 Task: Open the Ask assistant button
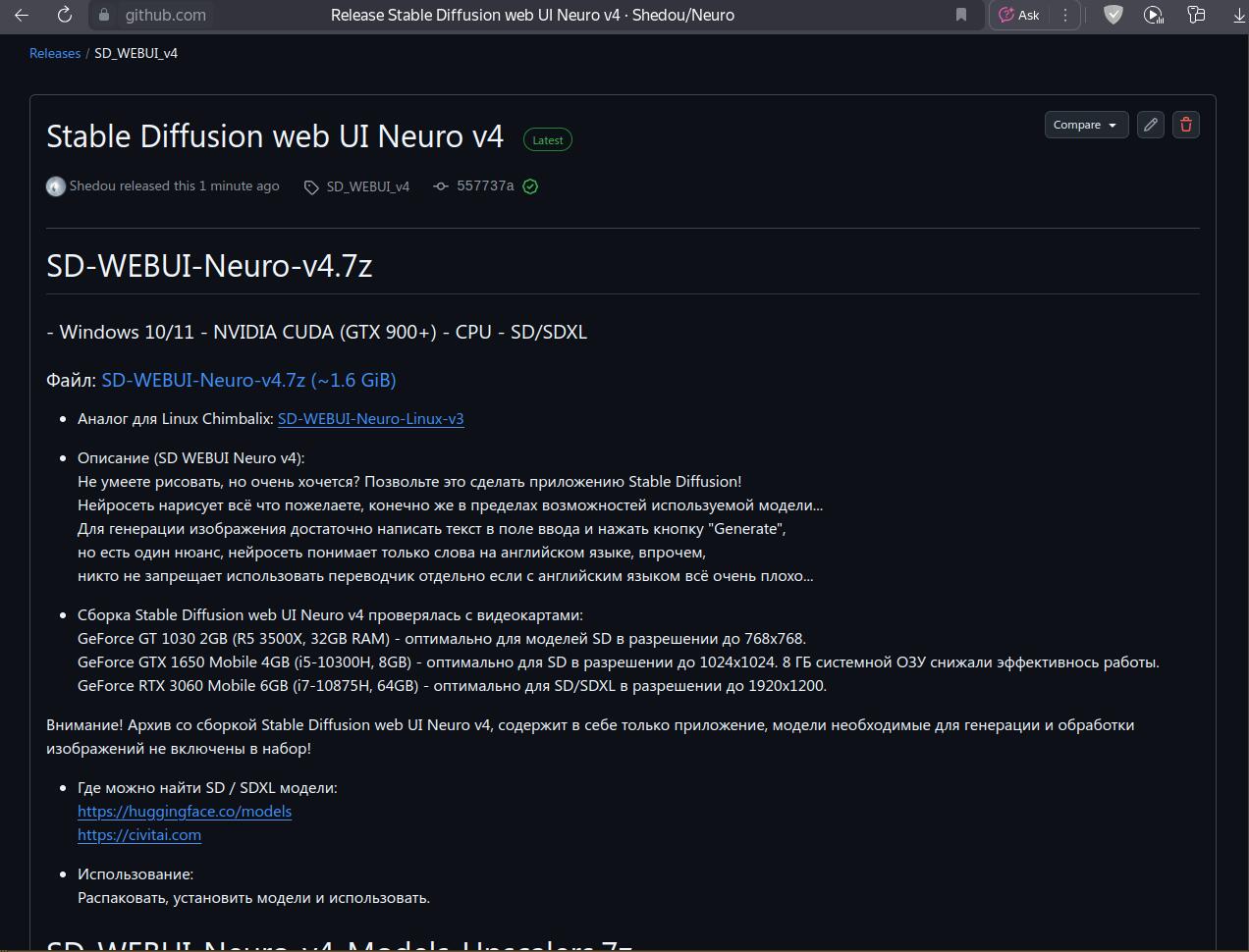pyautogui.click(x=1019, y=15)
